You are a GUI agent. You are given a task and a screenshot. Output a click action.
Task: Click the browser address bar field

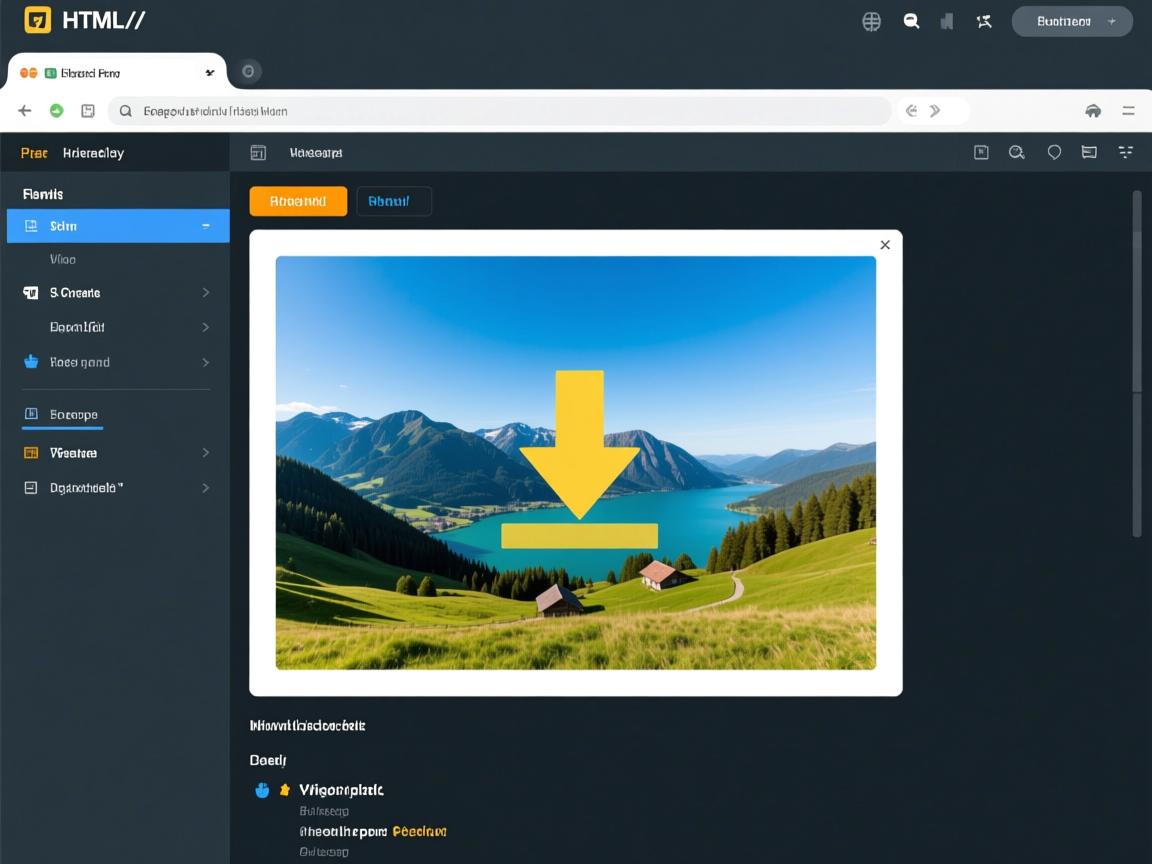click(500, 111)
